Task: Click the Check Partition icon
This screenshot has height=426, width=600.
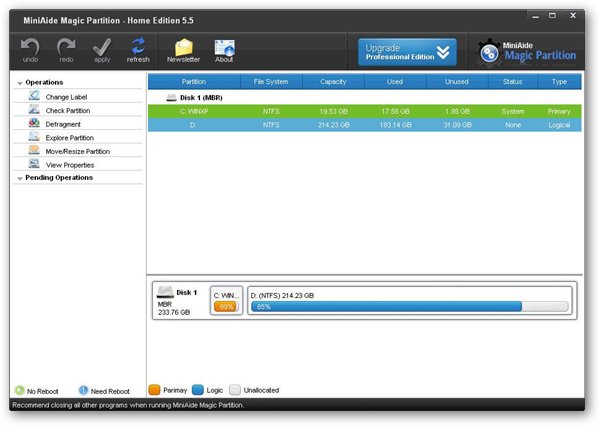Action: pos(34,109)
